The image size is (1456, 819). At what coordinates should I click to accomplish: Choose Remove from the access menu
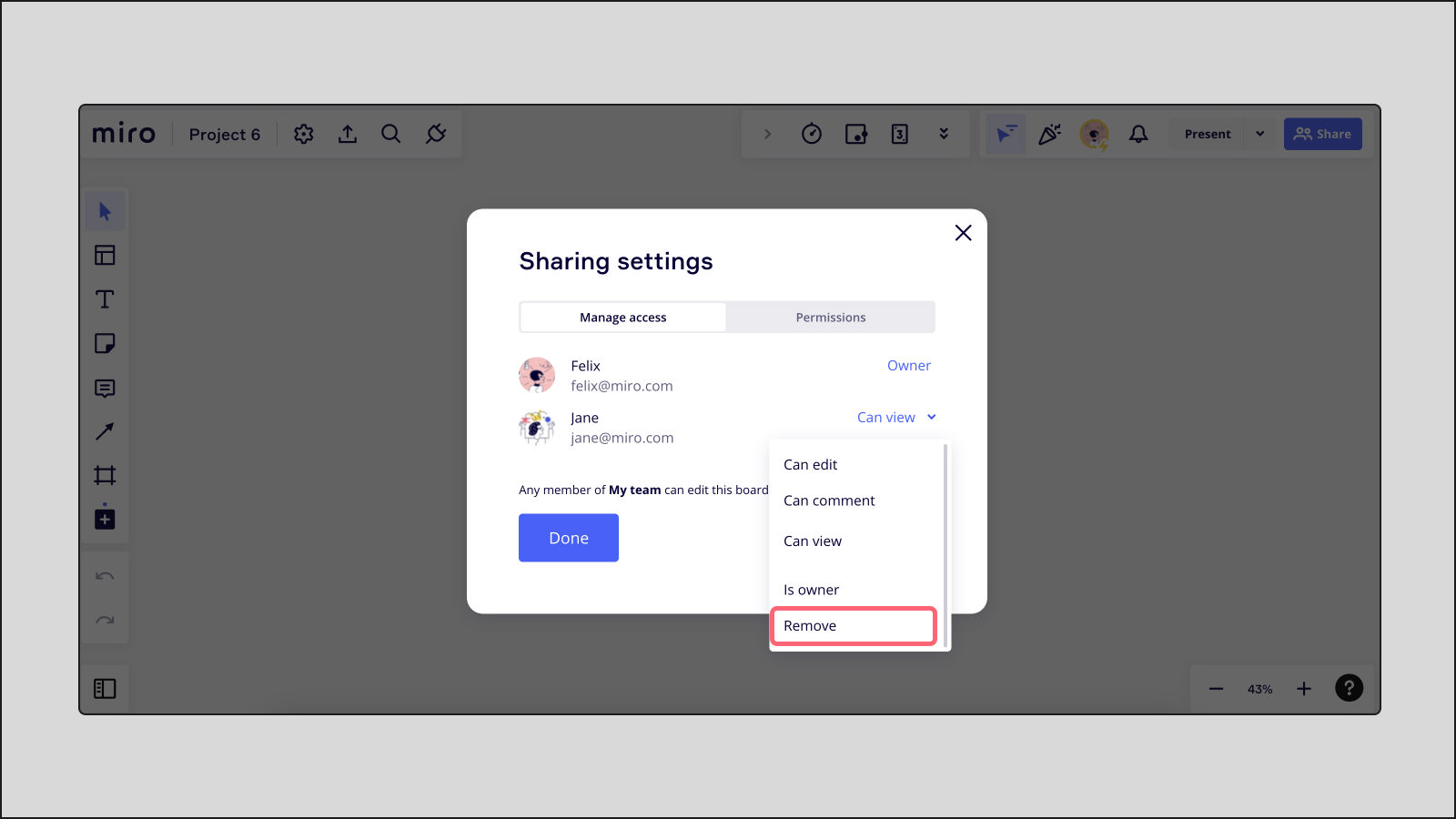tap(853, 626)
